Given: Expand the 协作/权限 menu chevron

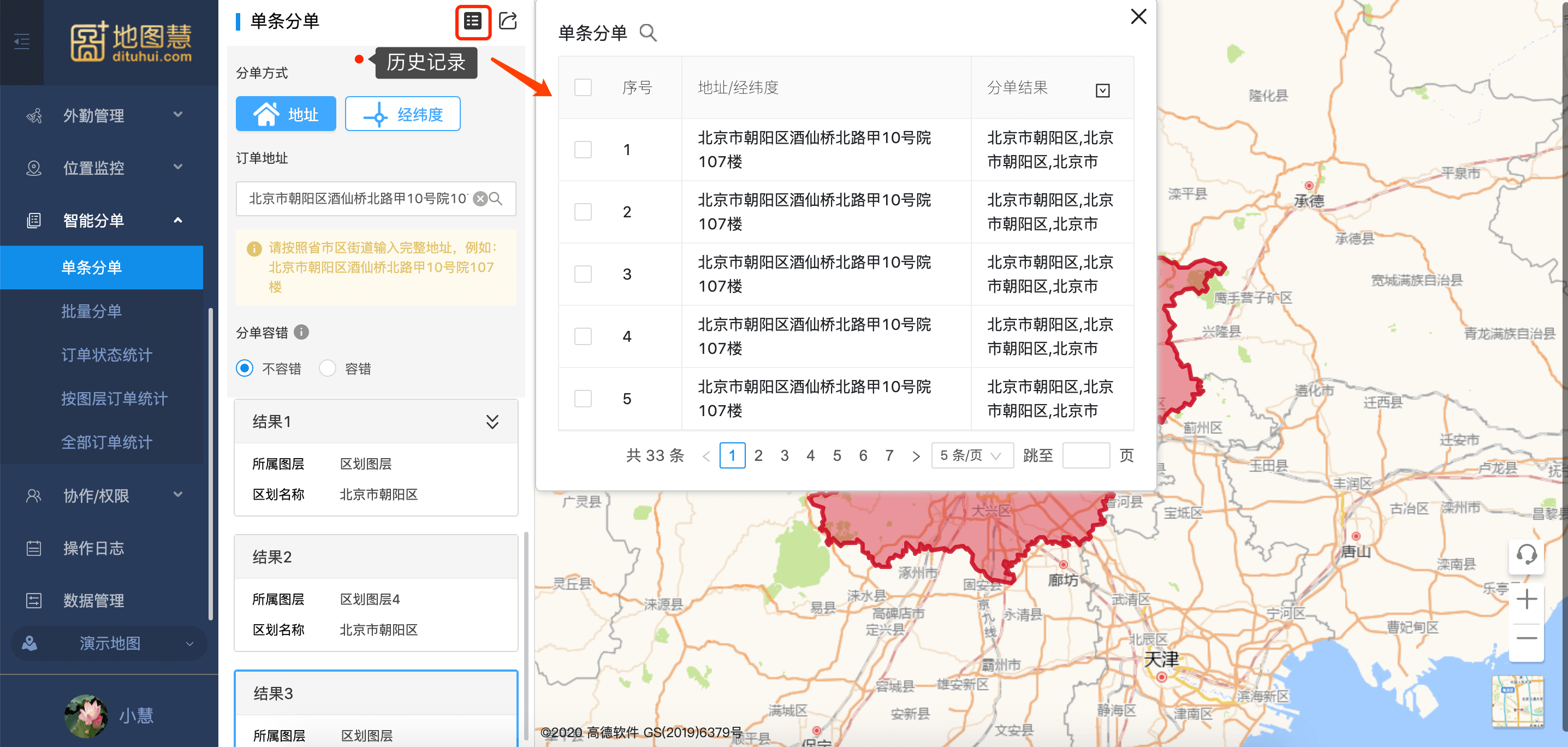Looking at the screenshot, I should coord(178,494).
